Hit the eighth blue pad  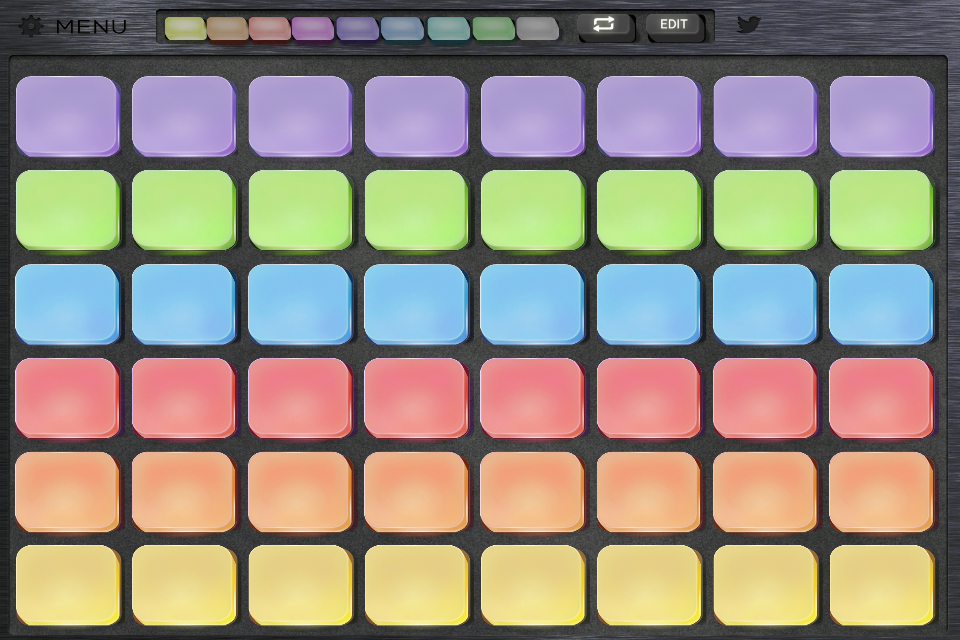pyautogui.click(x=882, y=304)
